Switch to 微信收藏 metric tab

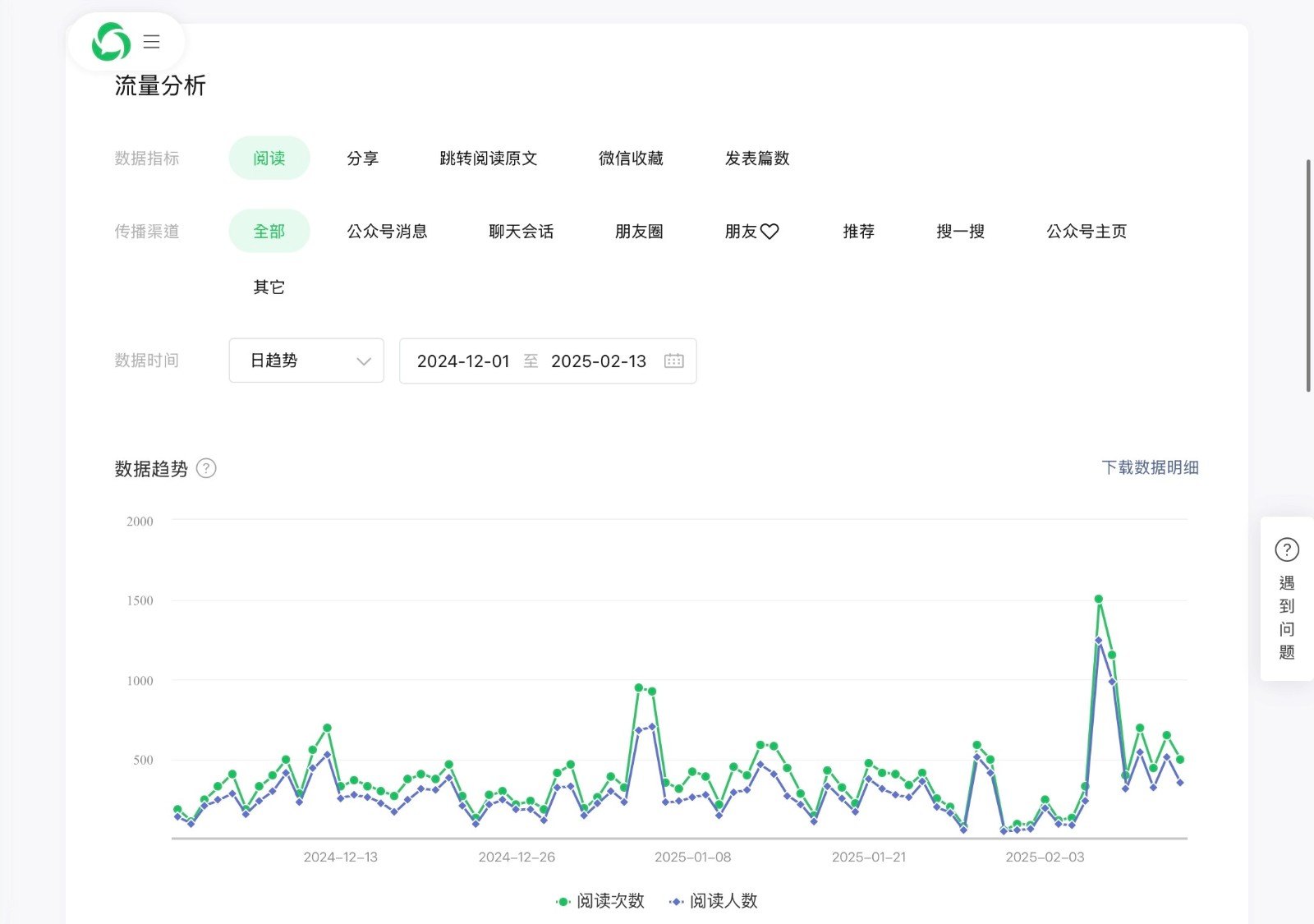631,159
